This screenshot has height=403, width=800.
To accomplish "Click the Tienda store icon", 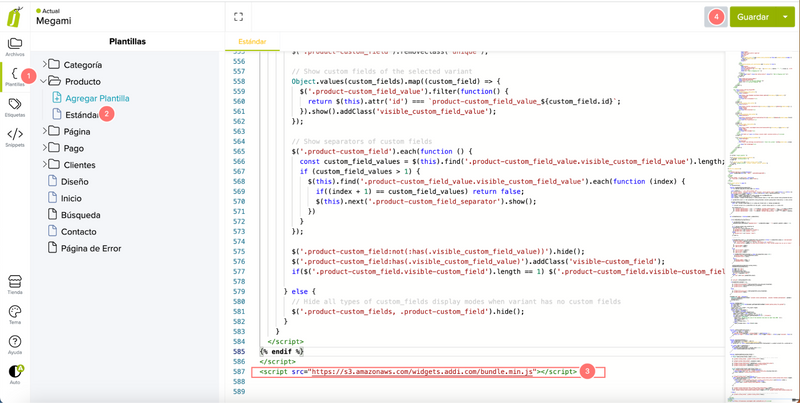I will point(14,284).
